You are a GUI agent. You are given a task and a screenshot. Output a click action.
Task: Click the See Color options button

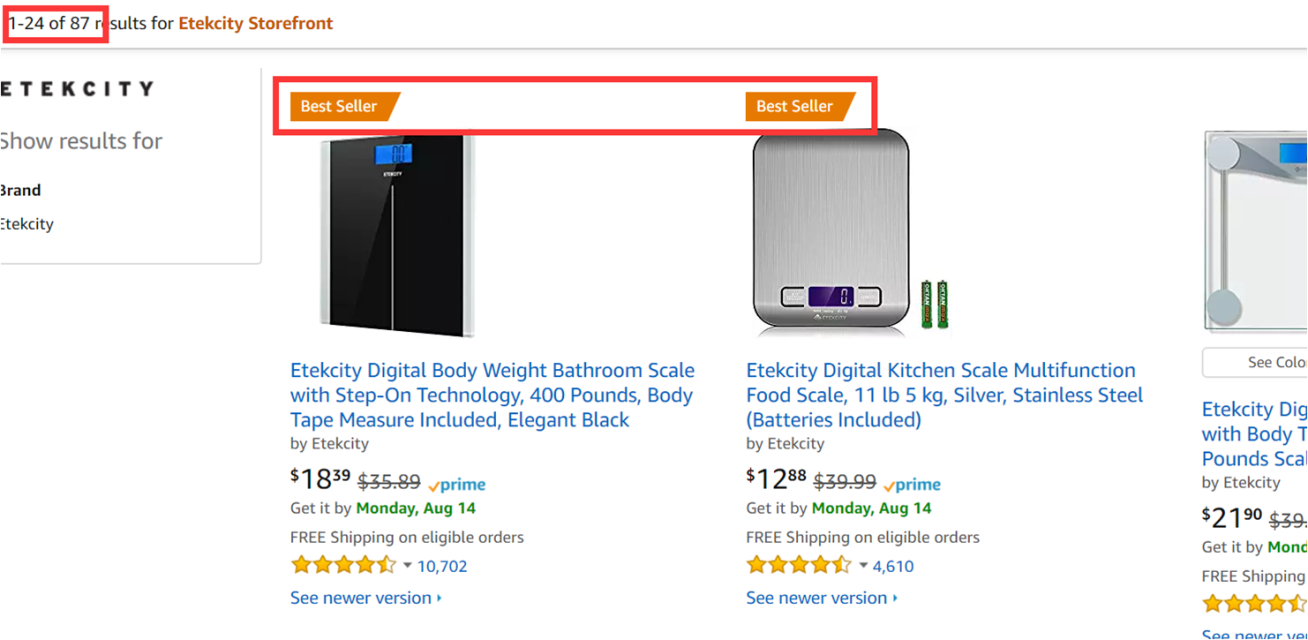(x=1255, y=362)
